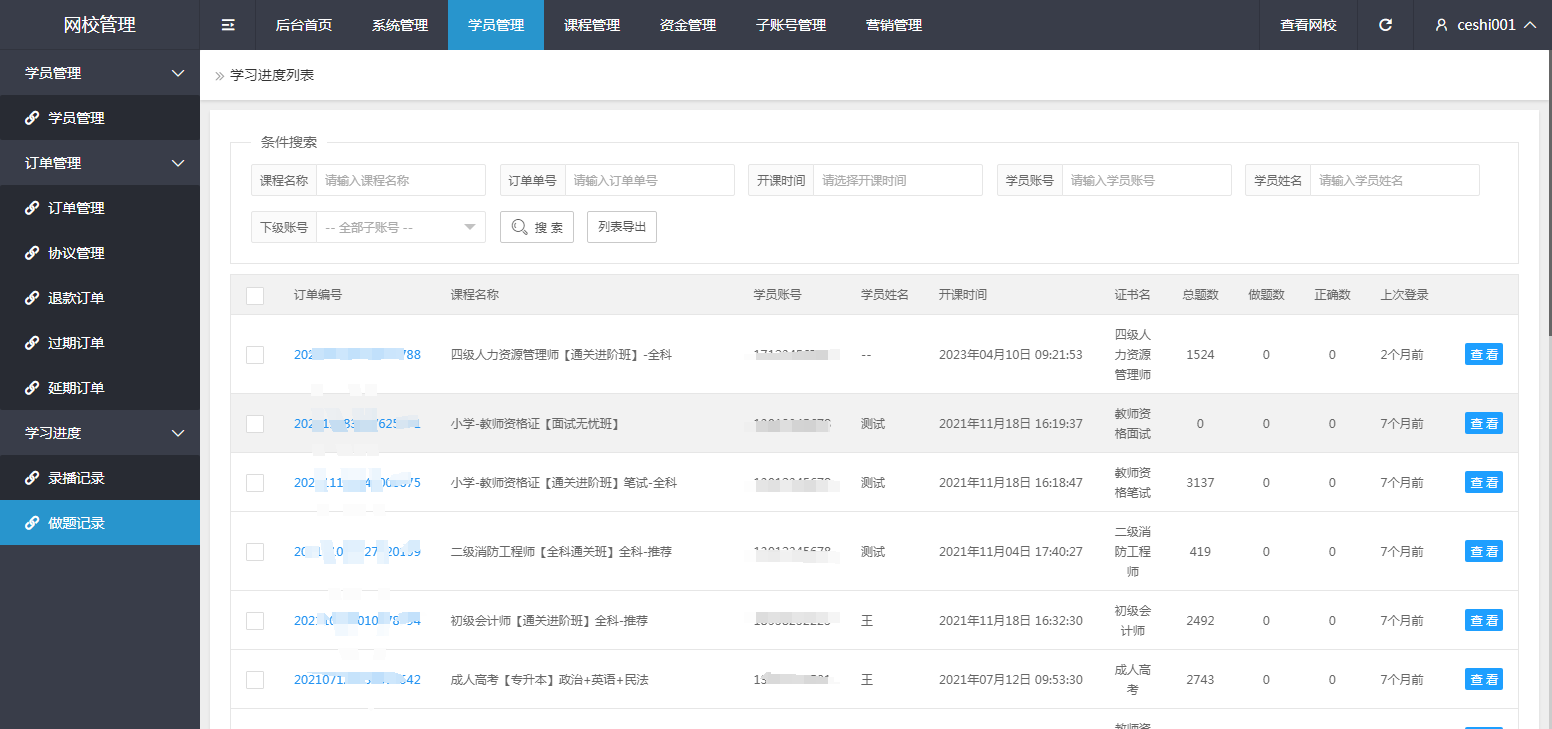This screenshot has width=1552, height=729.
Task: Click link icon beside 退款订单
Action: pyautogui.click(x=32, y=298)
